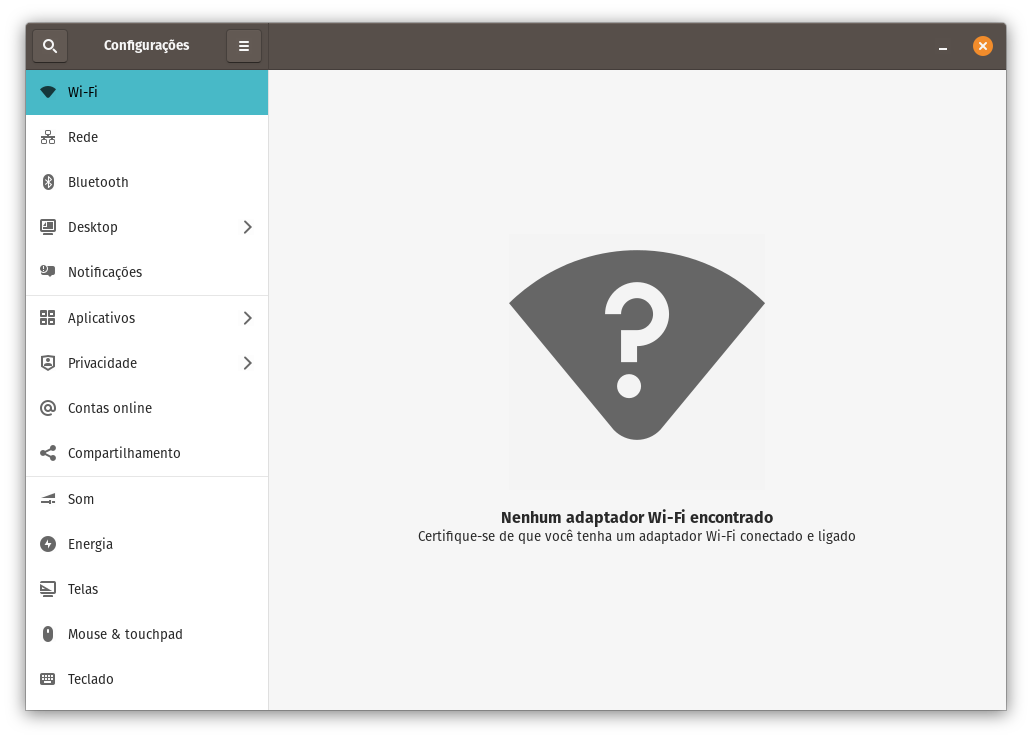
Task: Click the Configurações window title
Action: 147,45
